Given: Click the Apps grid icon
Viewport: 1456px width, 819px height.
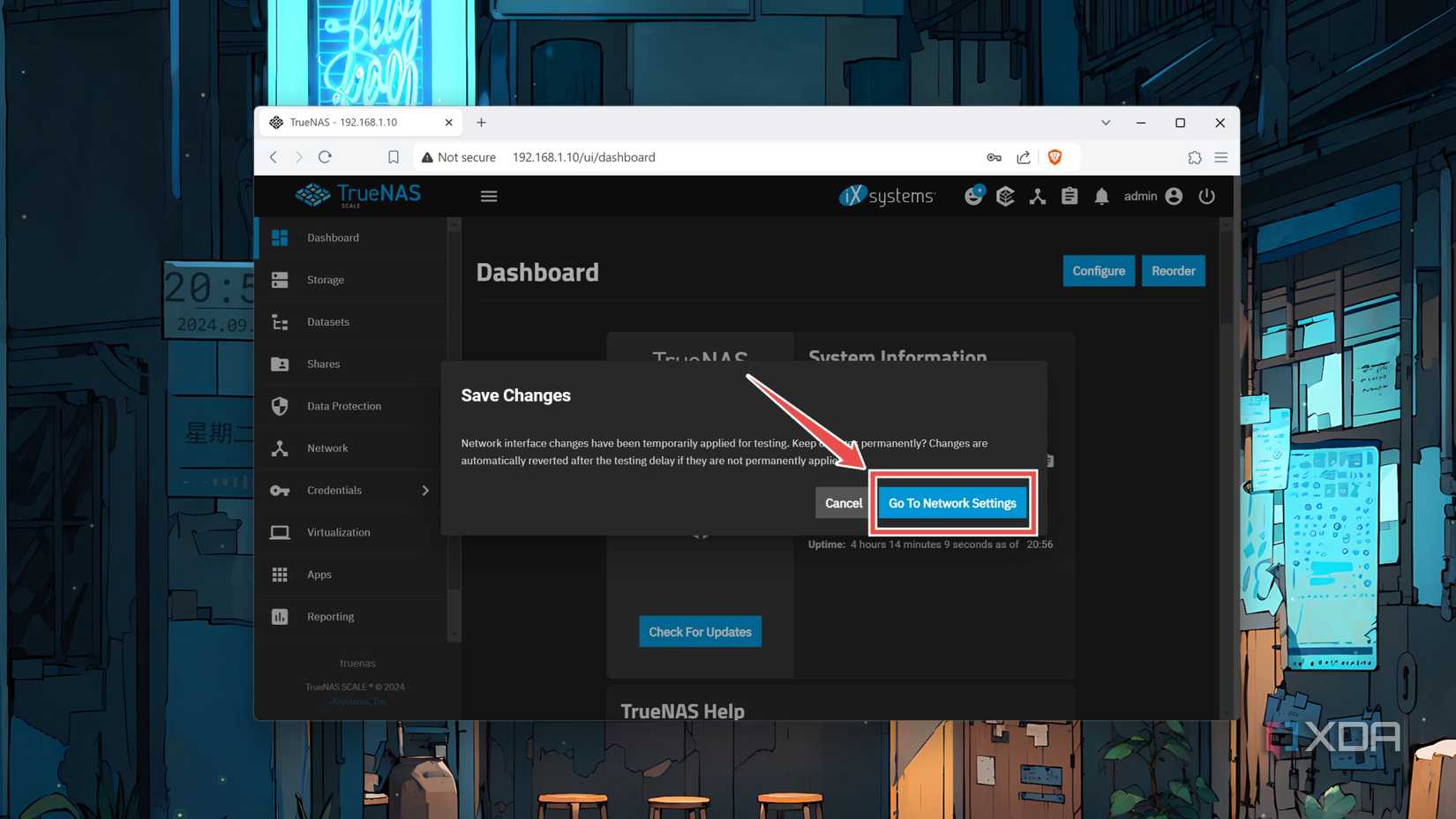Looking at the screenshot, I should point(280,575).
